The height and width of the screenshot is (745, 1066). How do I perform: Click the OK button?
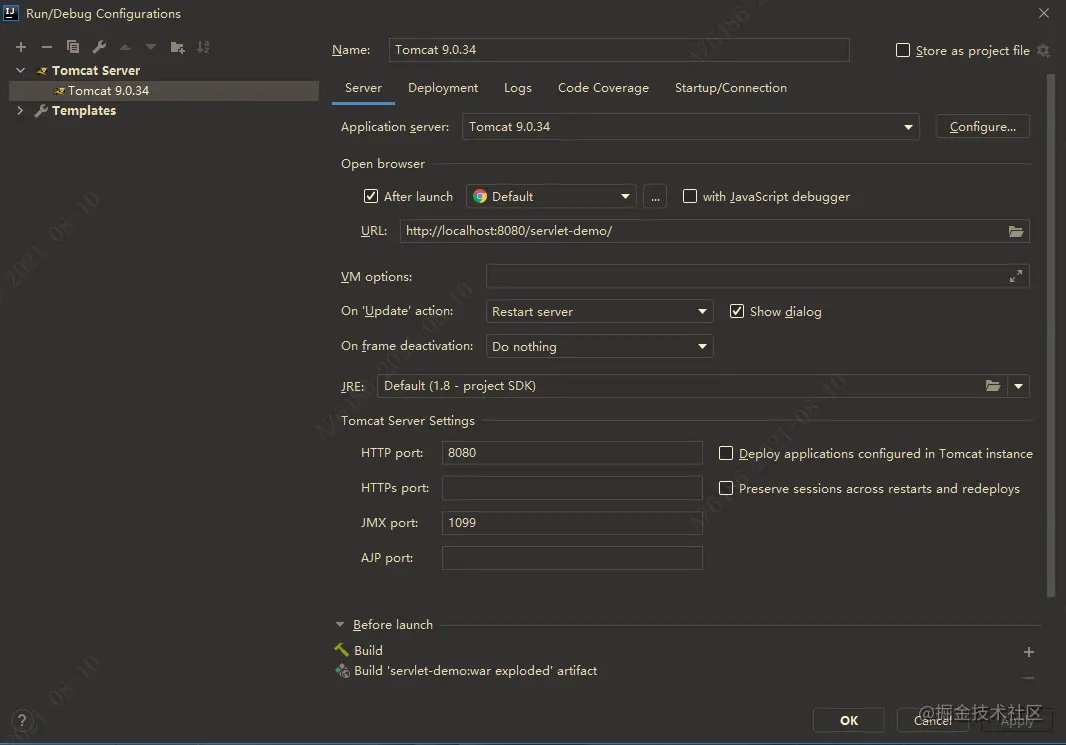pos(849,721)
